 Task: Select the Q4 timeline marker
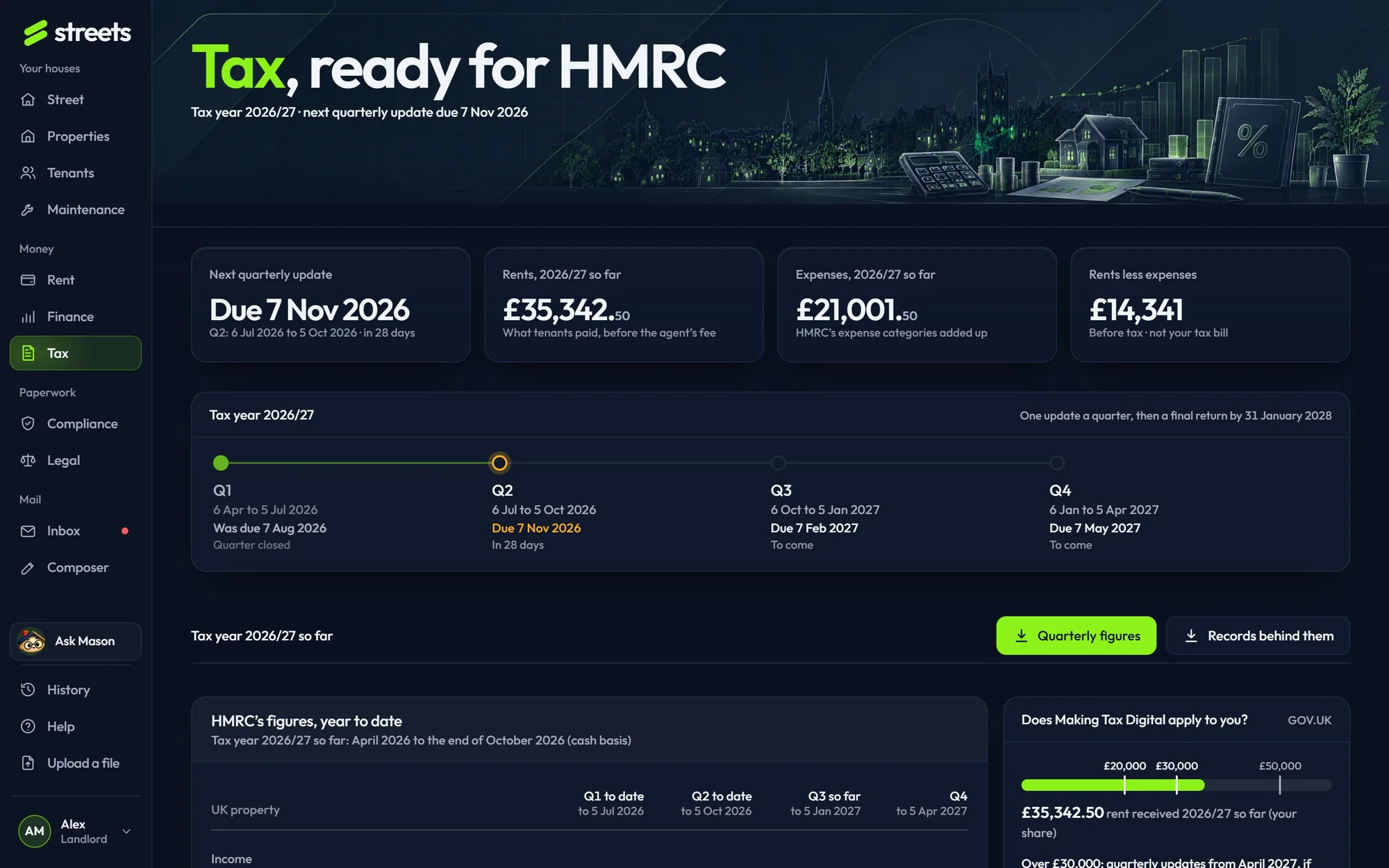(x=1057, y=462)
